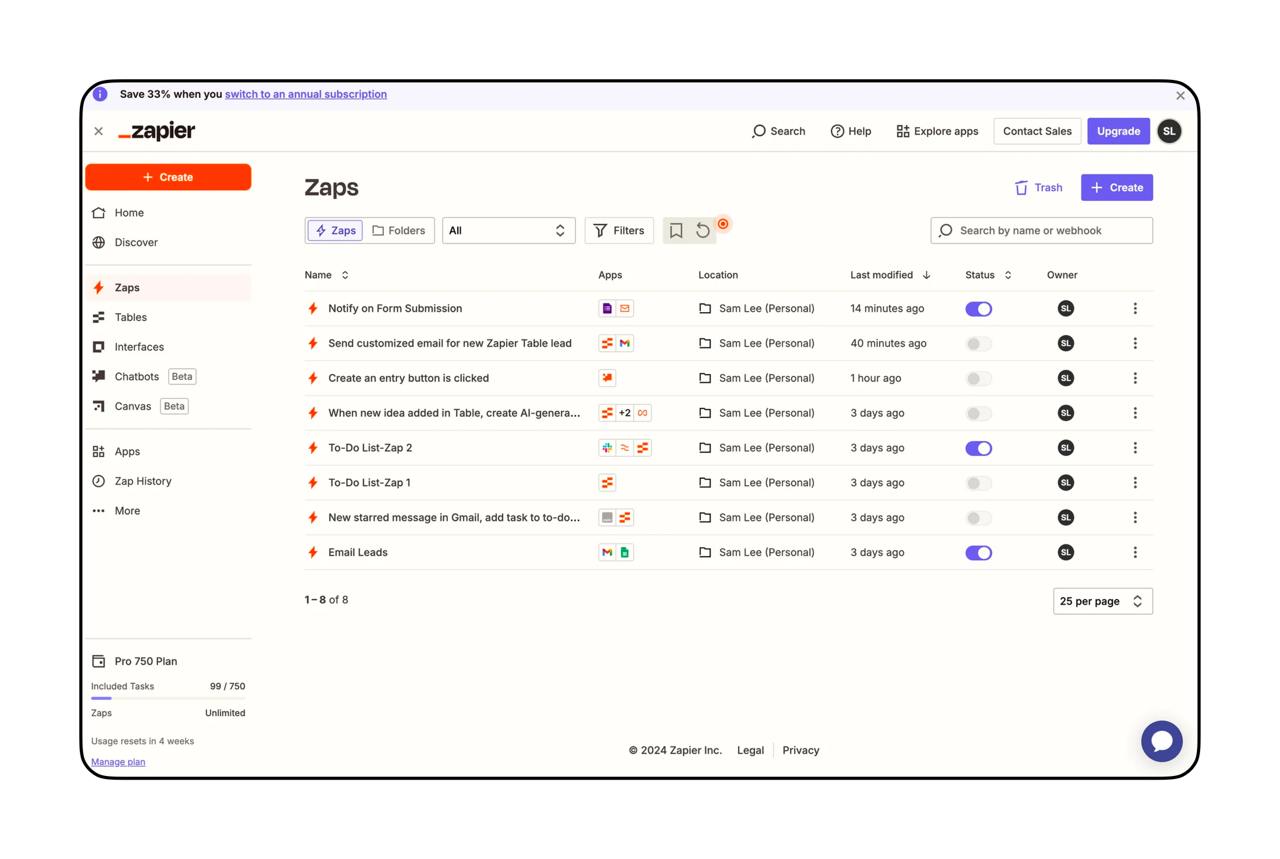Open the Manage plan link

click(x=118, y=762)
